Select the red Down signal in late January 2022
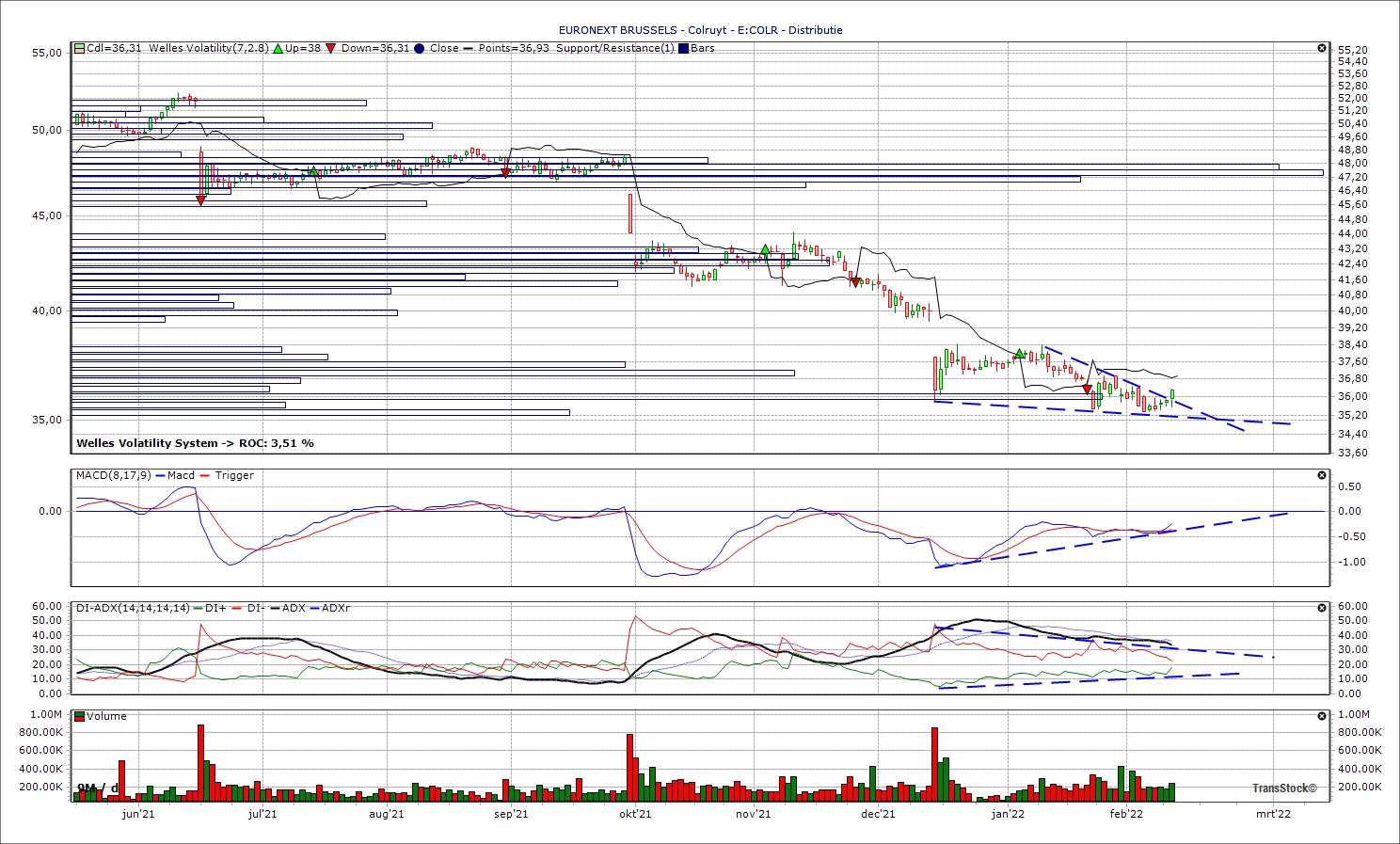Image resolution: width=1400 pixels, height=844 pixels. coord(1087,389)
